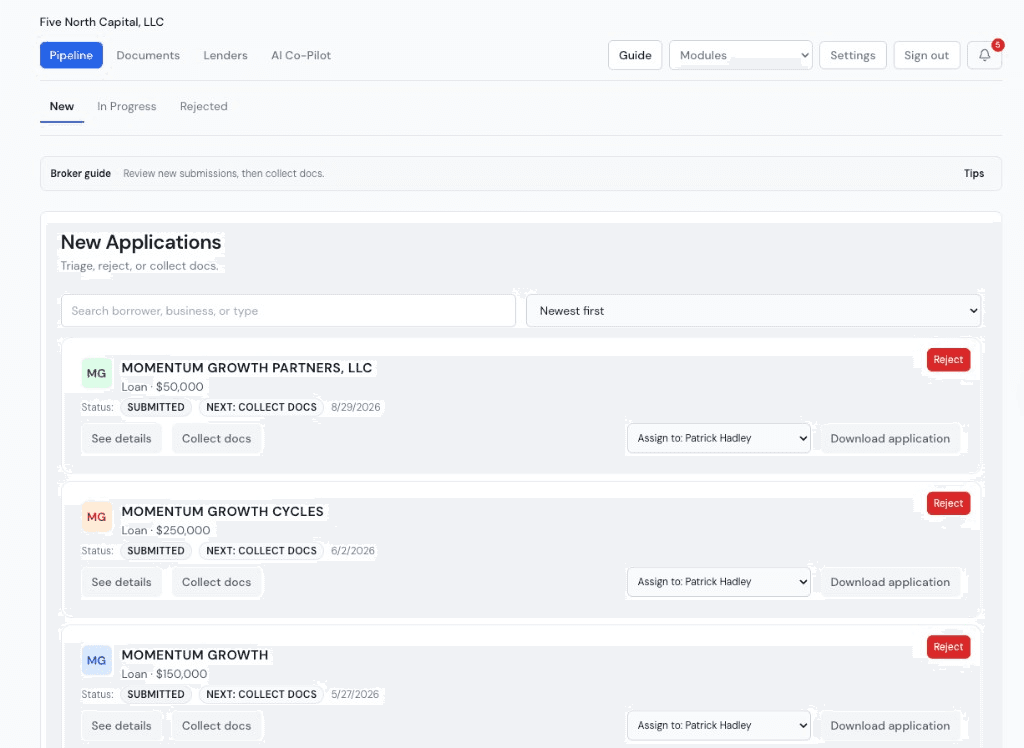1024x748 pixels.
Task: Click the Five North Capital, LLC name
Action: click(102, 22)
